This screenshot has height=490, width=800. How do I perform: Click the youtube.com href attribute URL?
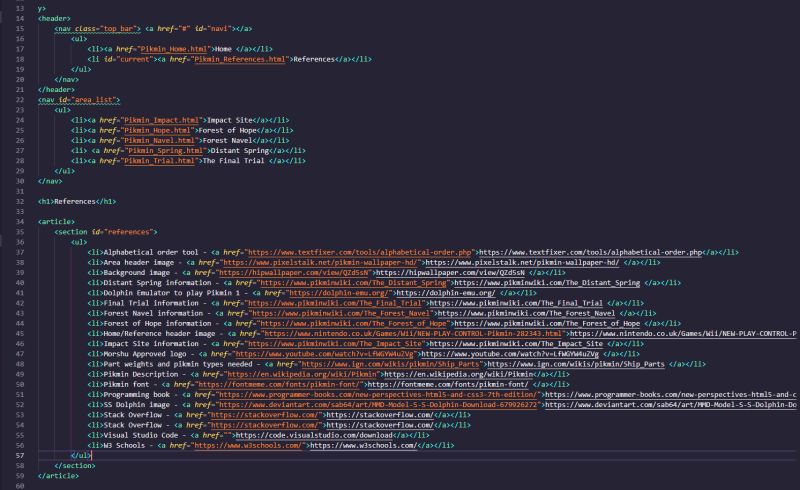coord(325,355)
